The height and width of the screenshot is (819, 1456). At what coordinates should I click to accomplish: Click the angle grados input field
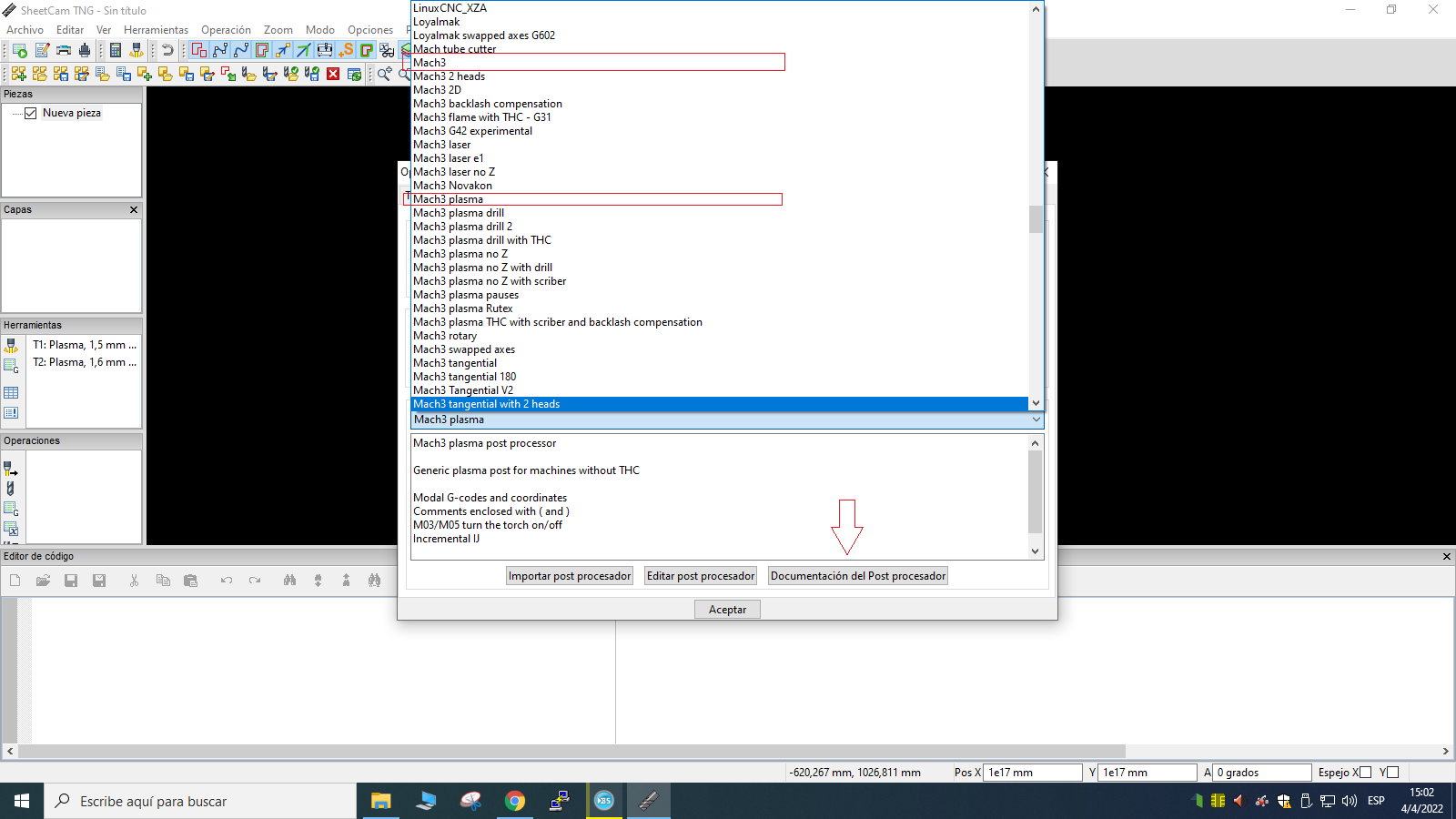coord(1262,773)
